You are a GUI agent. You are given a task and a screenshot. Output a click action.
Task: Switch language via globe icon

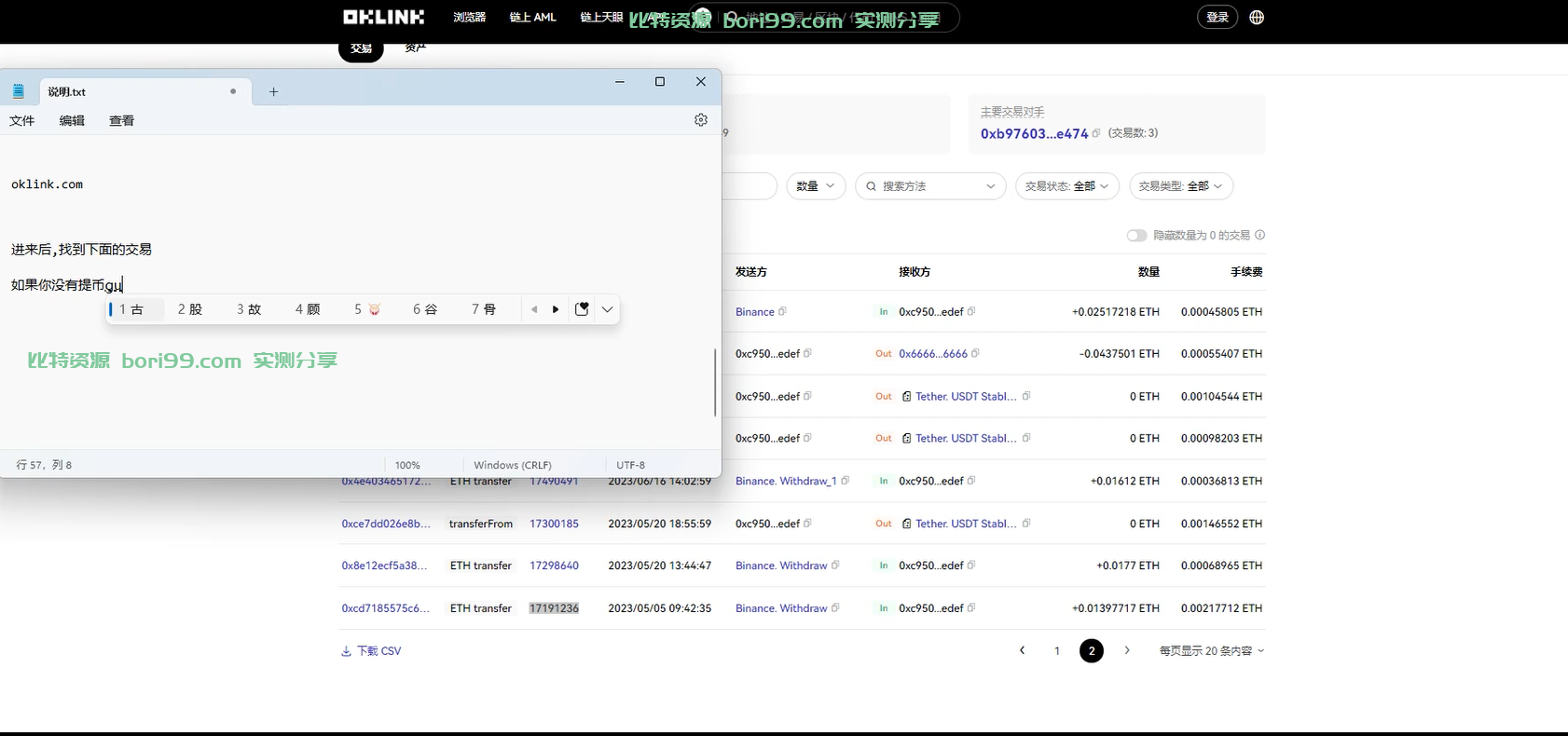1257,17
